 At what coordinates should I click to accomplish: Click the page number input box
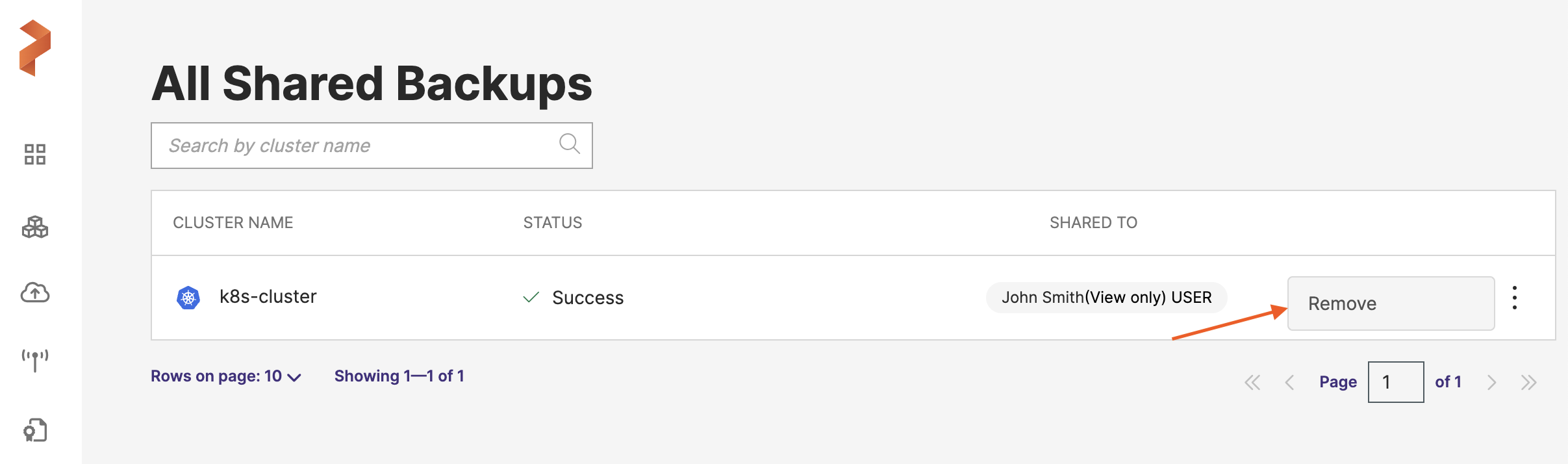tap(1395, 382)
